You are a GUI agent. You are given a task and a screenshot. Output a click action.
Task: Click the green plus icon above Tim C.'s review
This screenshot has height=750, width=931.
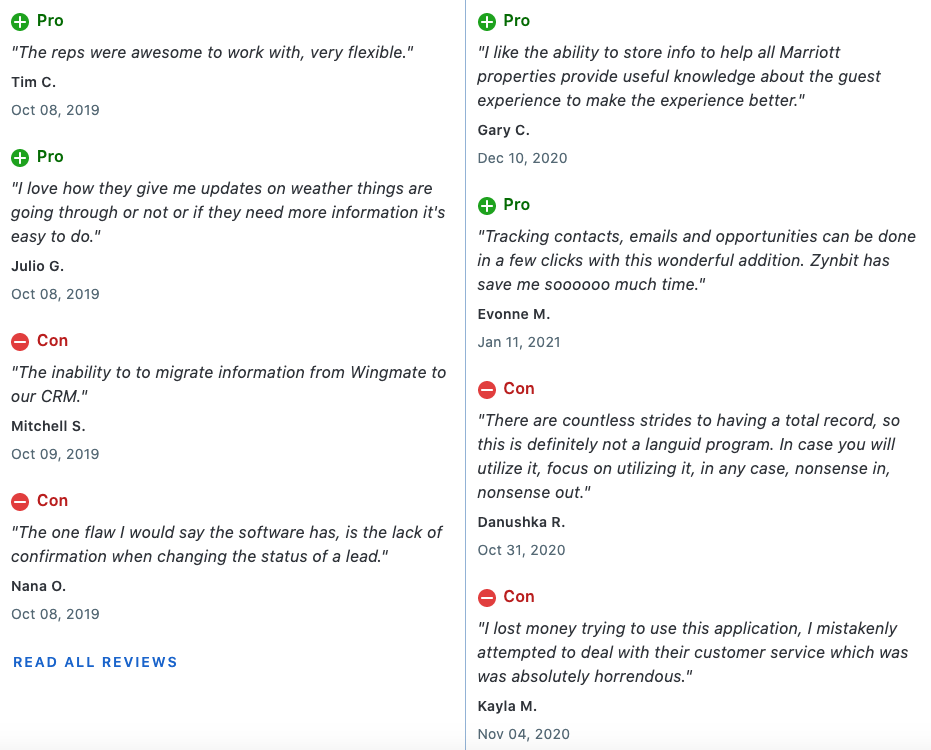click(20, 22)
